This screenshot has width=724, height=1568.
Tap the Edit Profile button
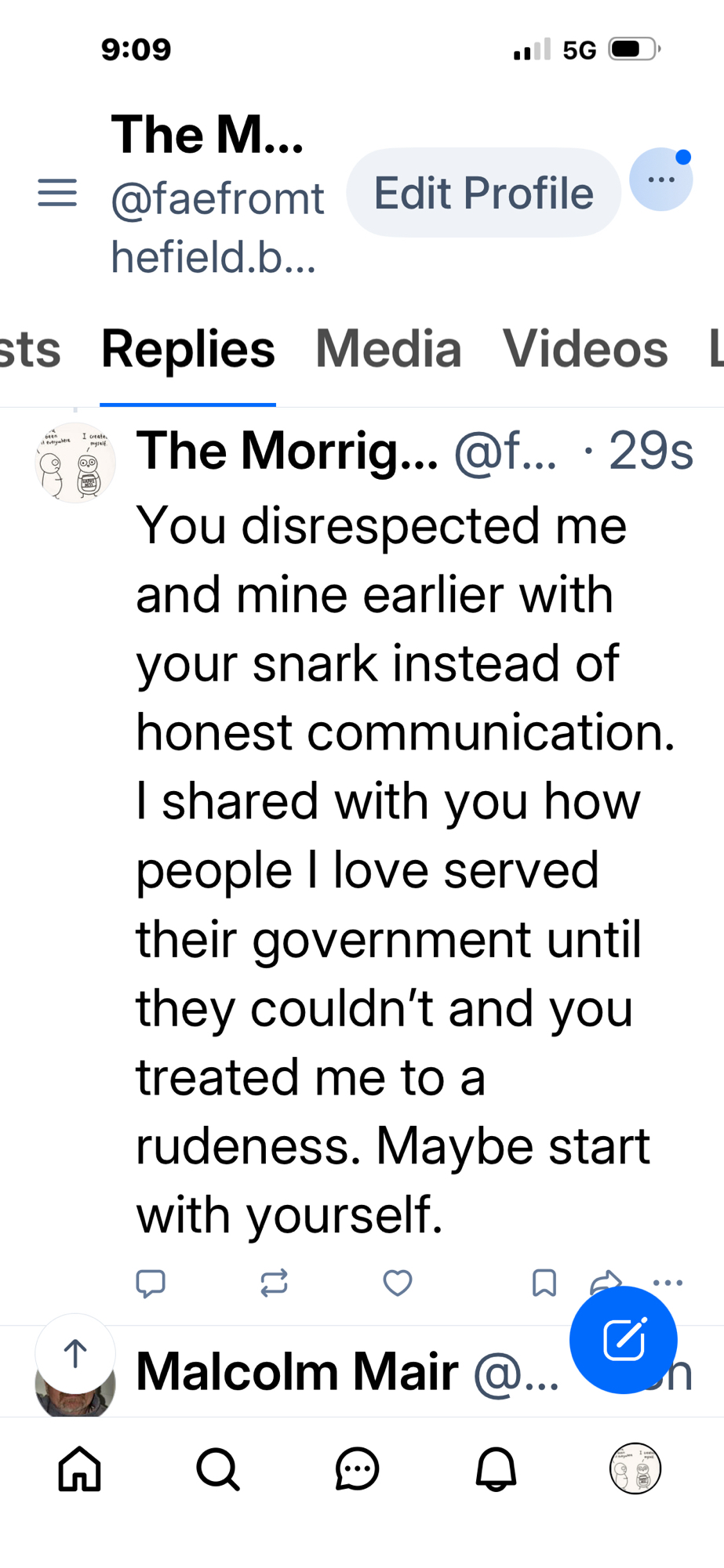483,193
